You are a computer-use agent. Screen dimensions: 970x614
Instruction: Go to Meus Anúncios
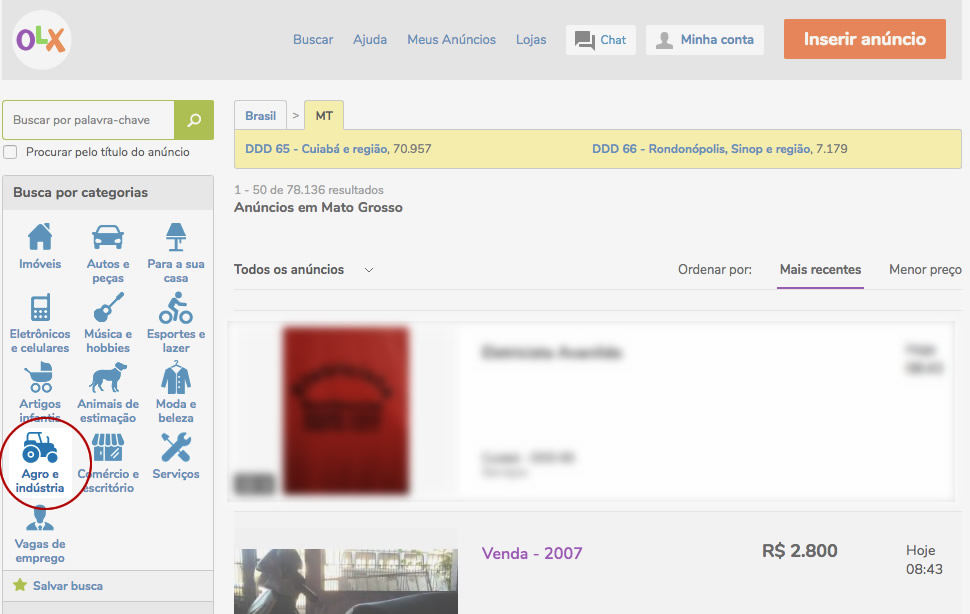tap(452, 40)
